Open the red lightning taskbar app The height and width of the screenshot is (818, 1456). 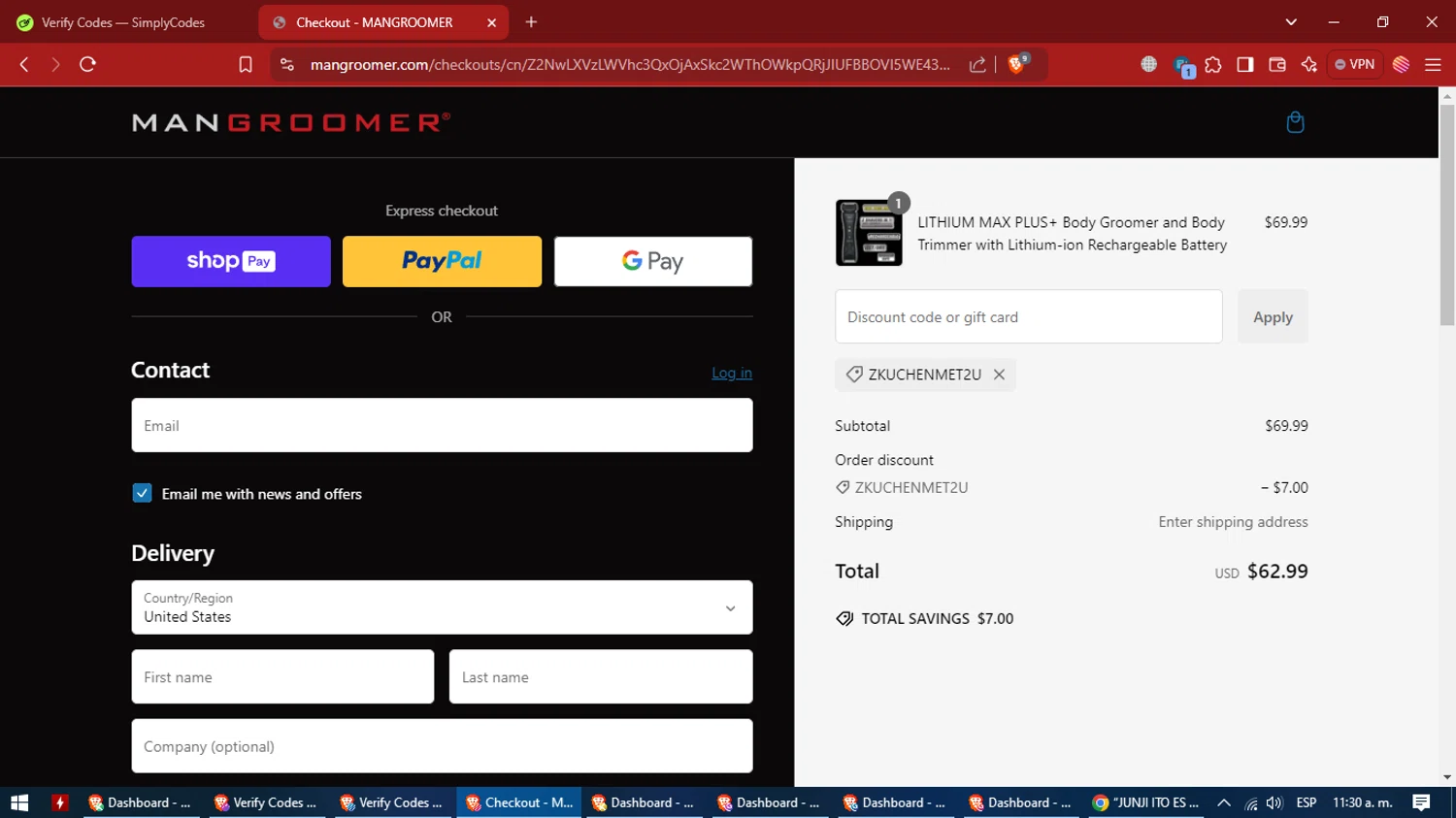pos(60,802)
